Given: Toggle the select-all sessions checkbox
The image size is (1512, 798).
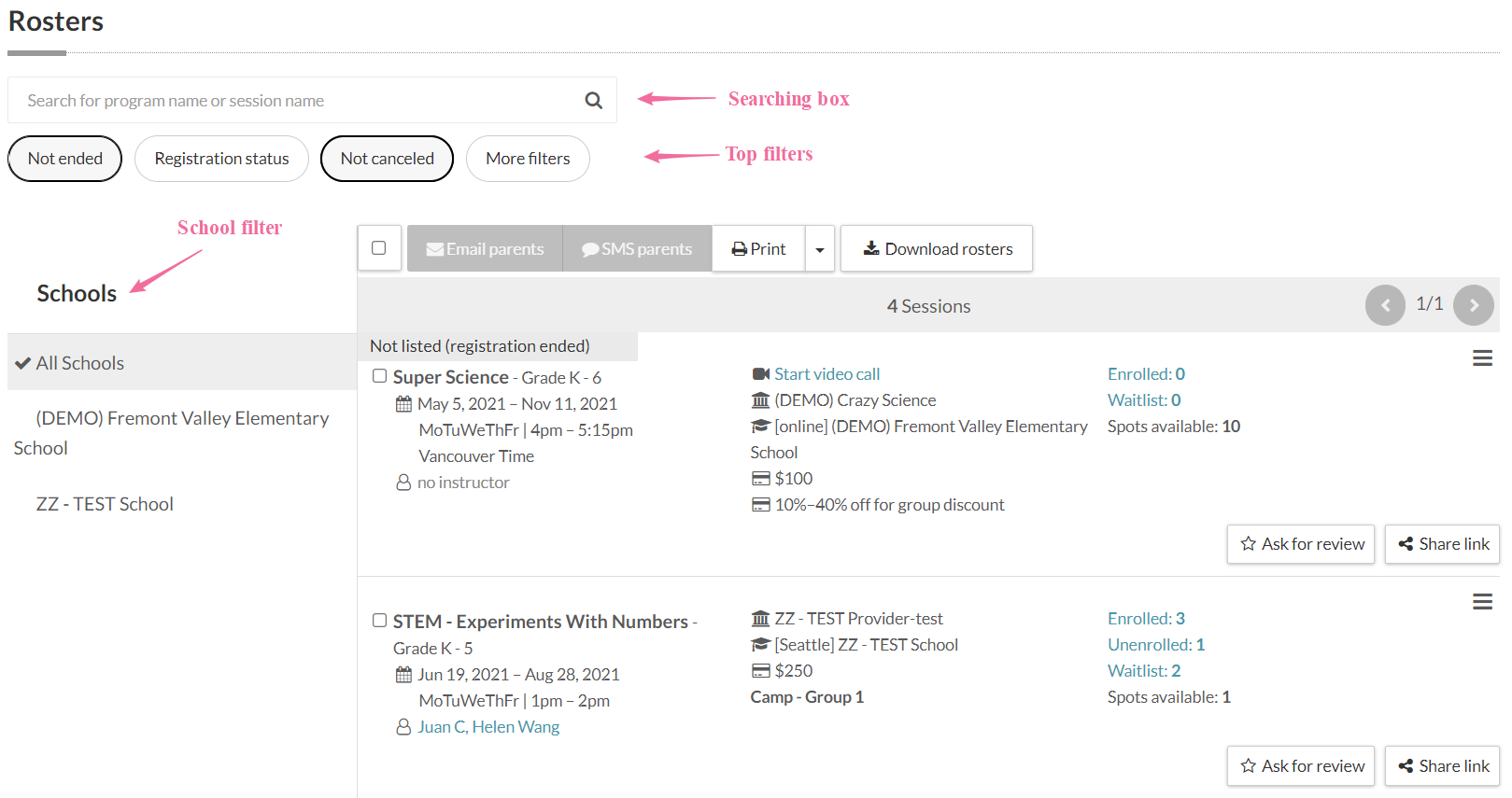Looking at the screenshot, I should click(x=379, y=248).
